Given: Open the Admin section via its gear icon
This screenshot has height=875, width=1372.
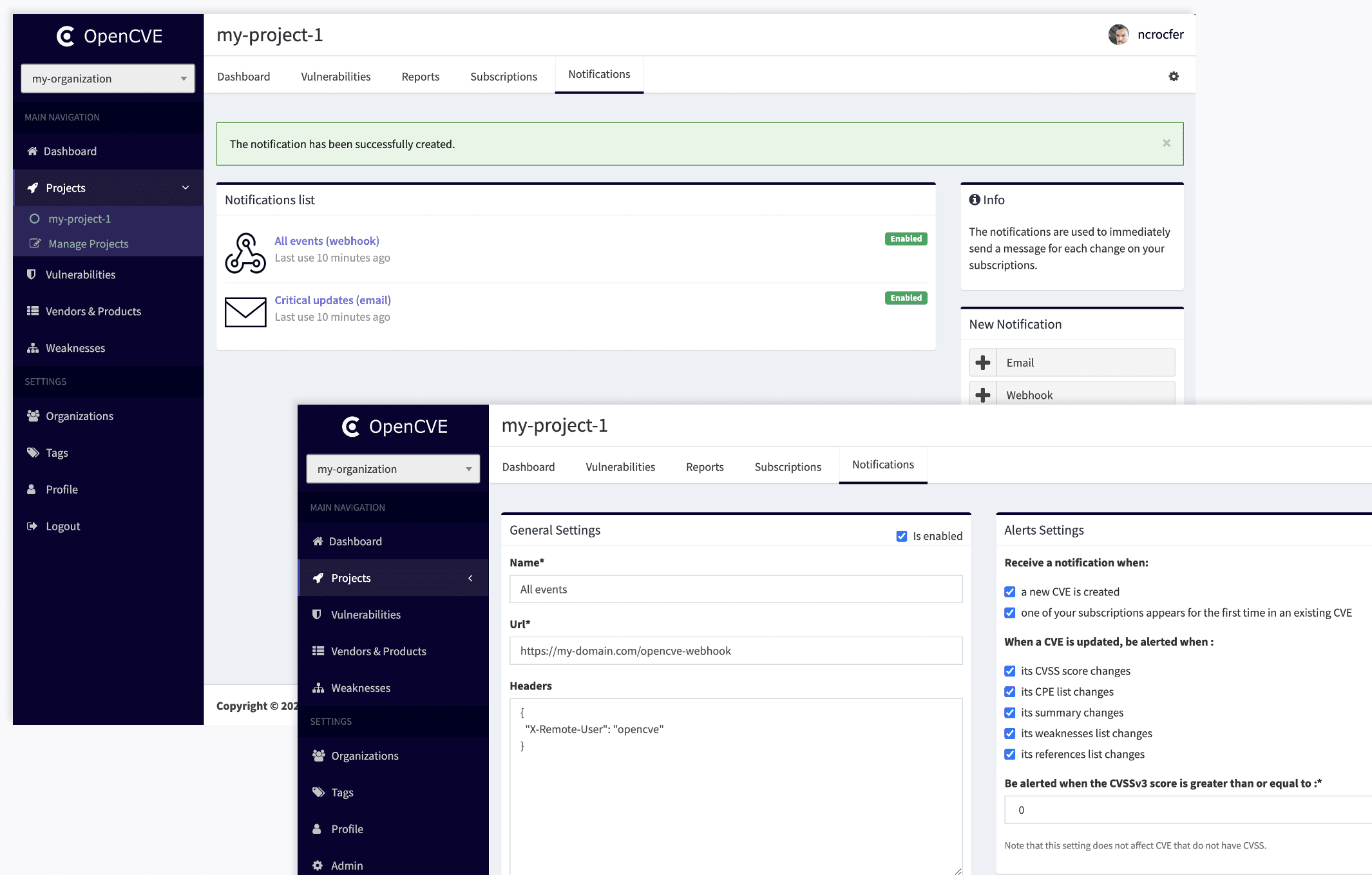Looking at the screenshot, I should pyautogui.click(x=318, y=865).
